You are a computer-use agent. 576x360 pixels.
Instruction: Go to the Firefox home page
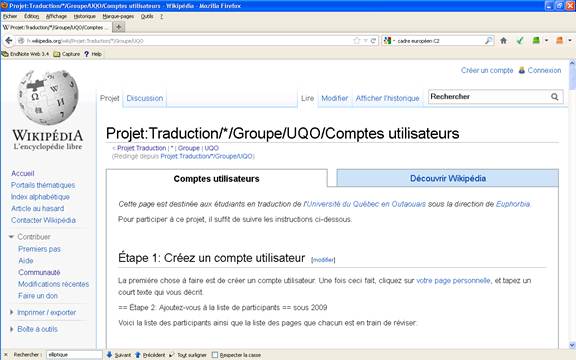[x=504, y=41]
